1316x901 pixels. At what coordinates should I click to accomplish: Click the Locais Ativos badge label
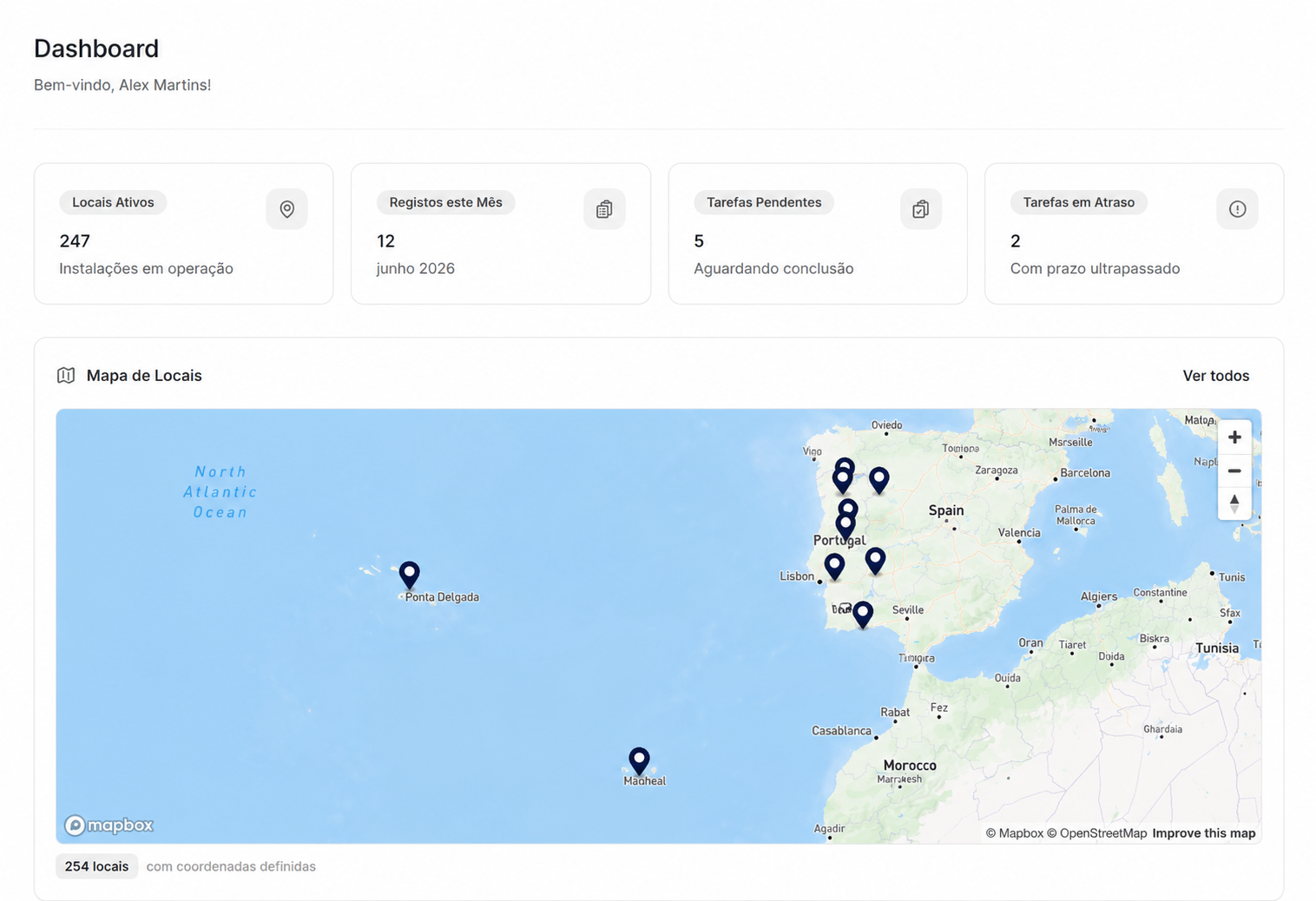coord(113,202)
